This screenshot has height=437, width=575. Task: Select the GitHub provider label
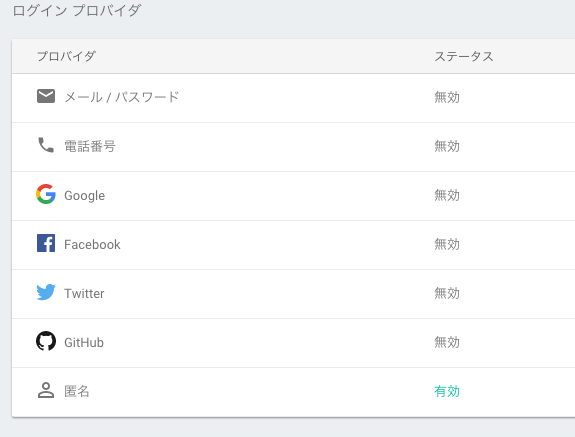pyautogui.click(x=84, y=342)
